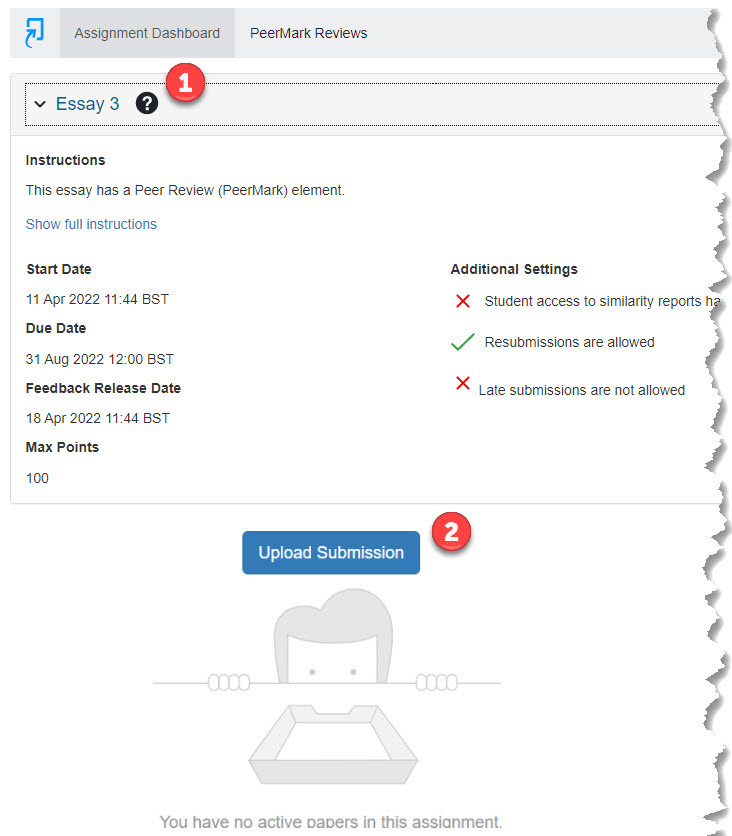Click the red callout marker numbered 2
Image resolution: width=732 pixels, height=836 pixels.
tap(451, 532)
